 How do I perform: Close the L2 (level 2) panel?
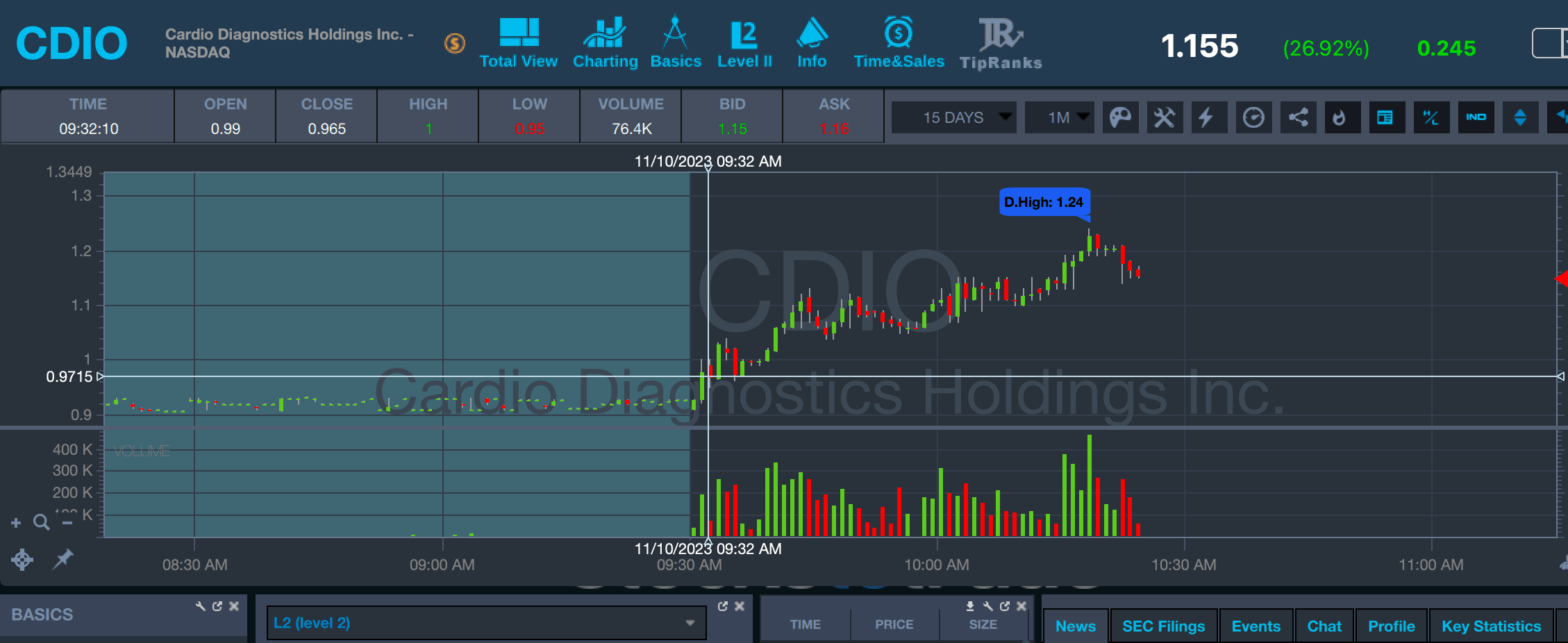pyautogui.click(x=740, y=606)
